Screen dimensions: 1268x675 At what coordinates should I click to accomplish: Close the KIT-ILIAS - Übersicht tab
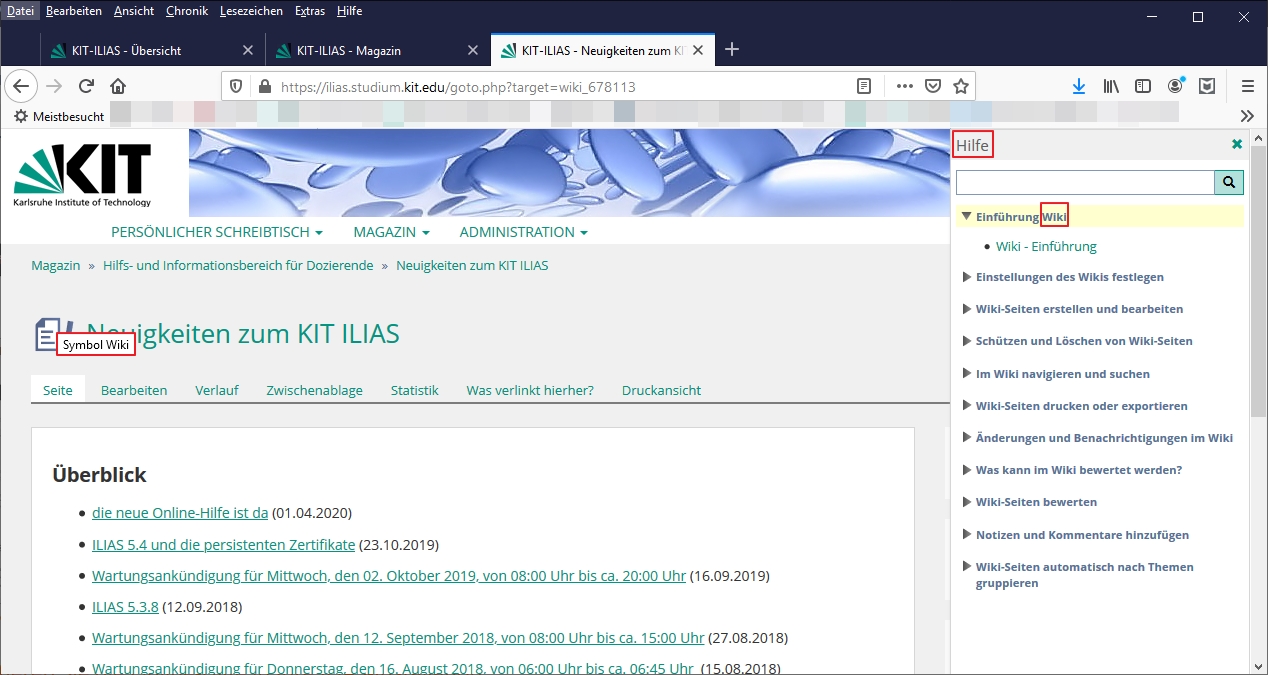coord(248,50)
